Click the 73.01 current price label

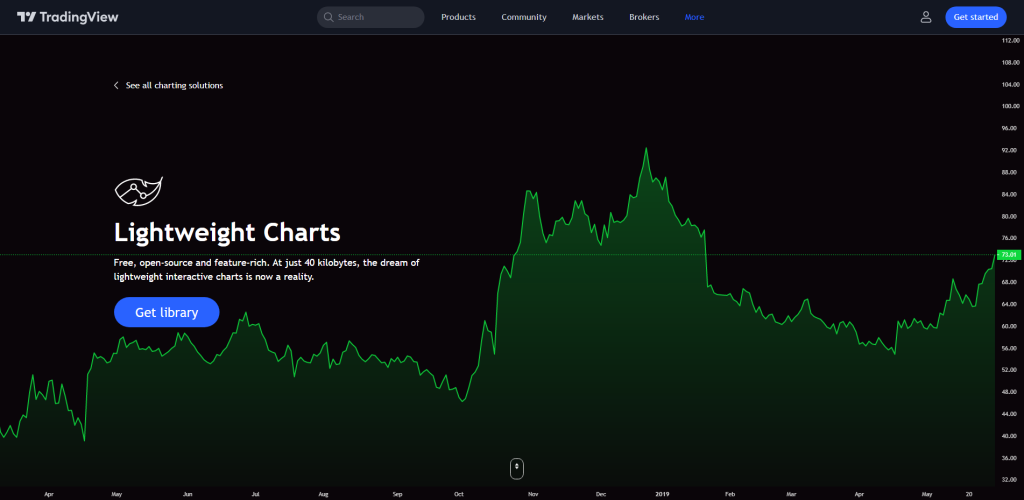[x=1008, y=255]
